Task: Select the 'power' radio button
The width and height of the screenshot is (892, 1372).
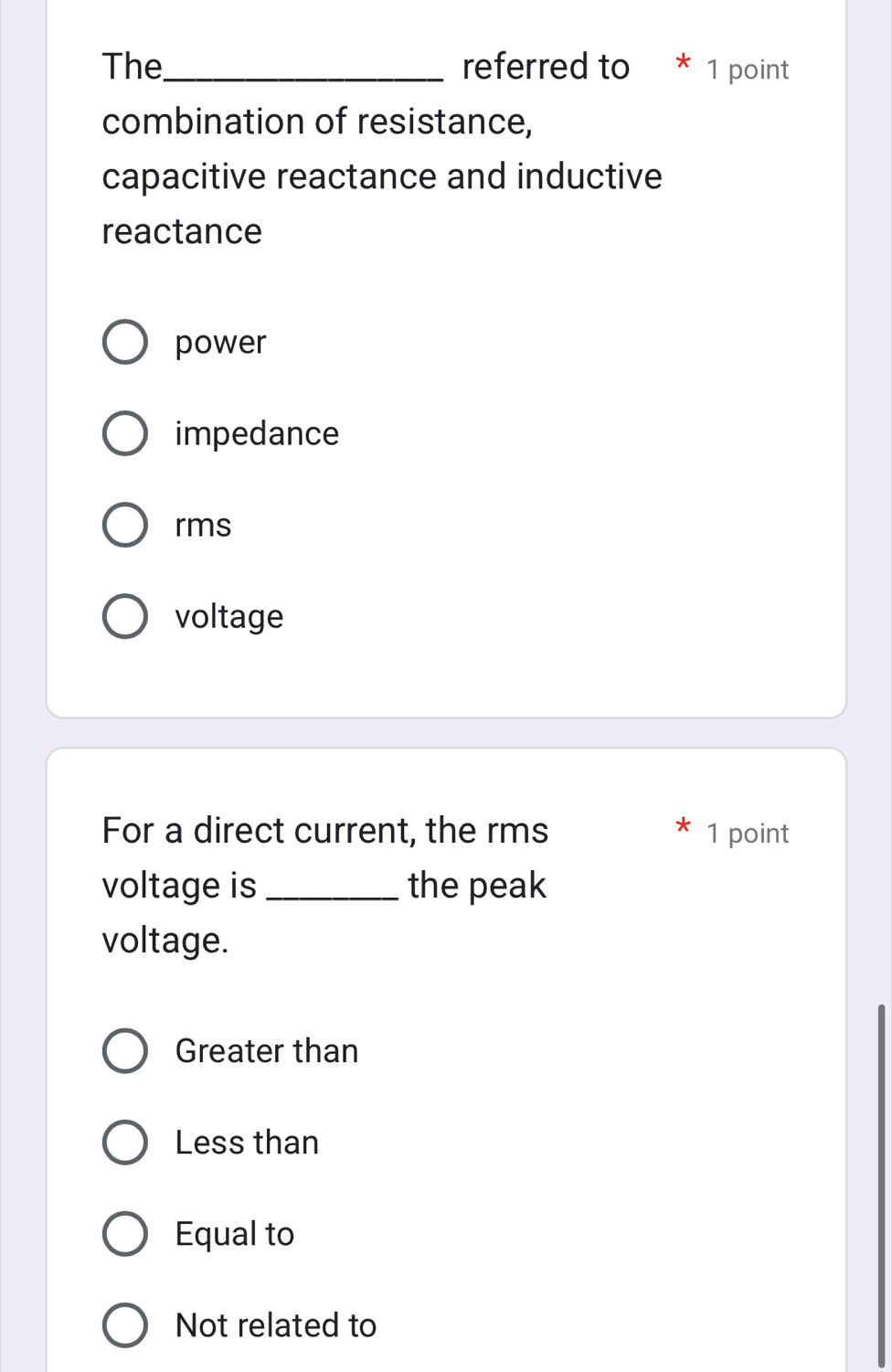Action: pos(124,343)
